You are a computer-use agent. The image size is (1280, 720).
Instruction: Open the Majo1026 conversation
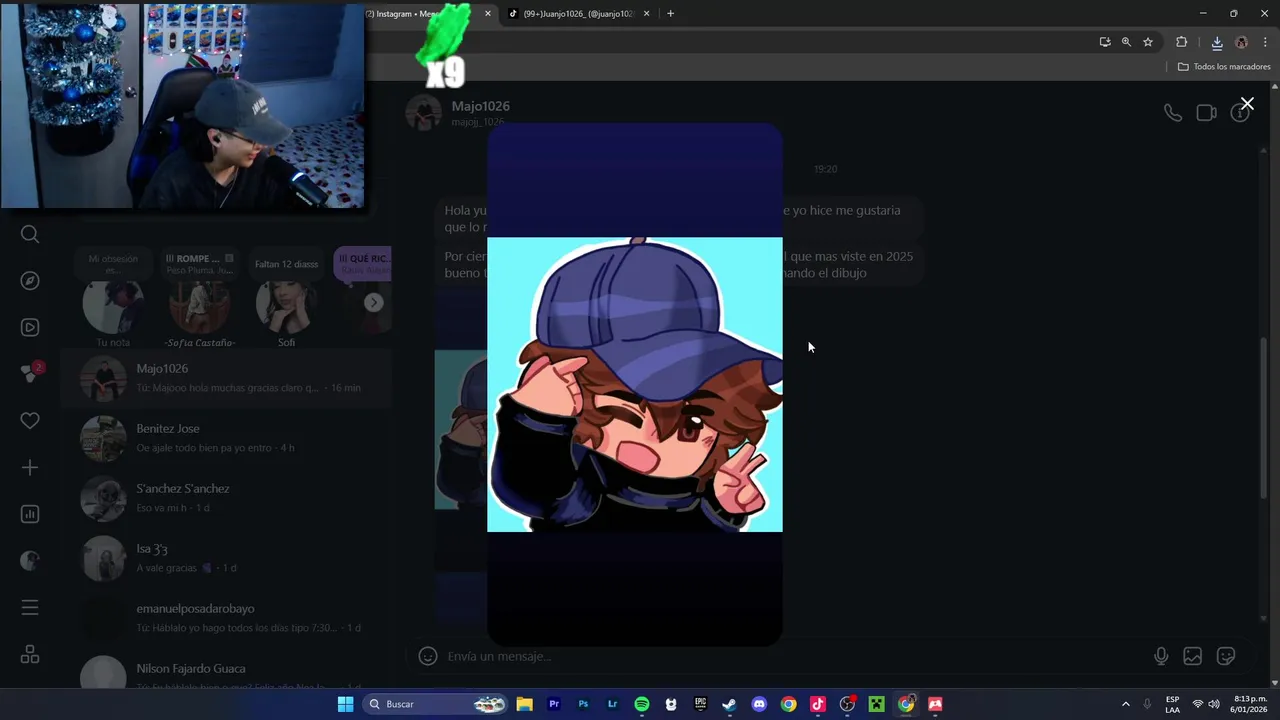click(225, 378)
